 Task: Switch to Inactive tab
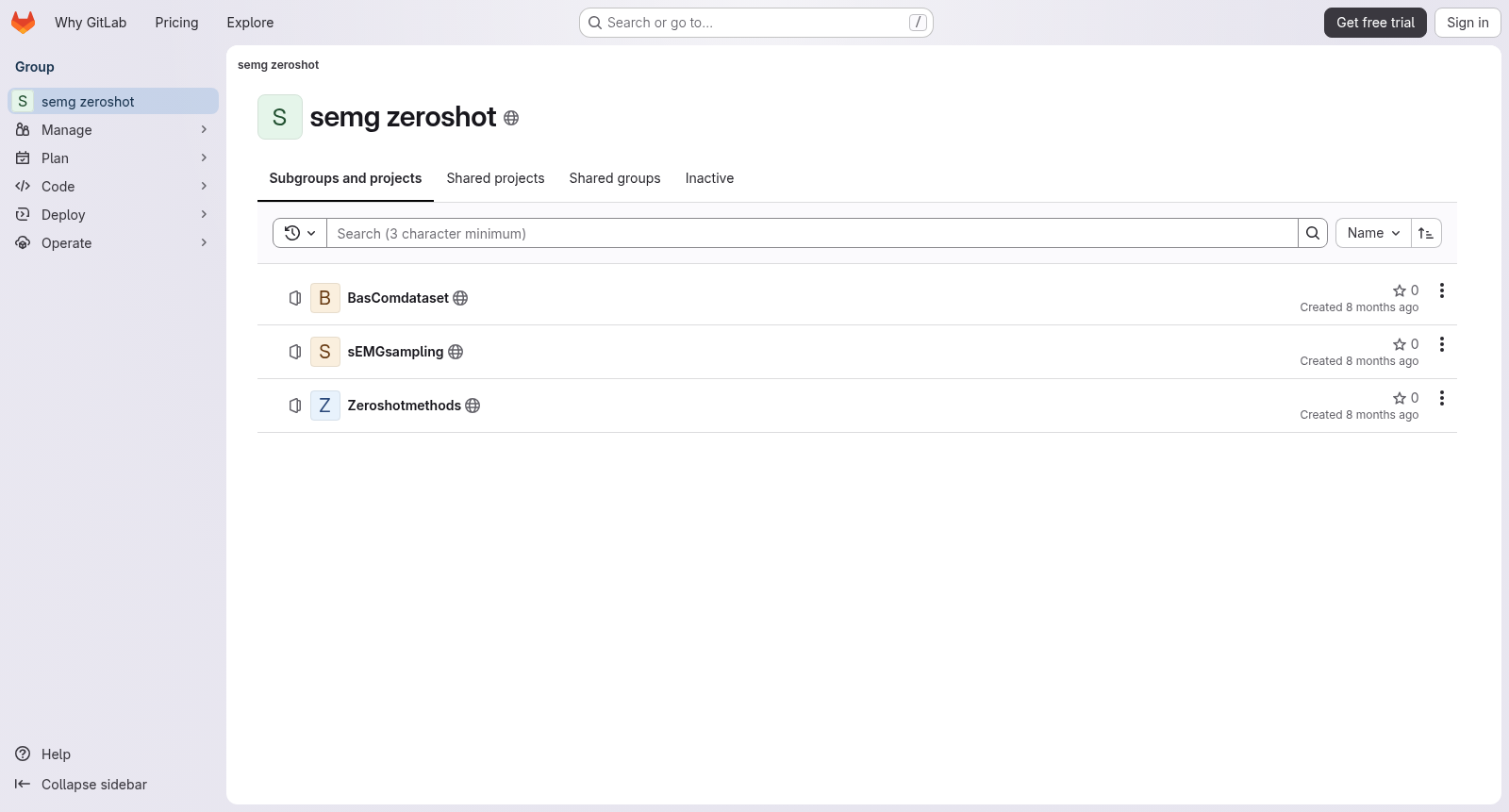tap(709, 178)
